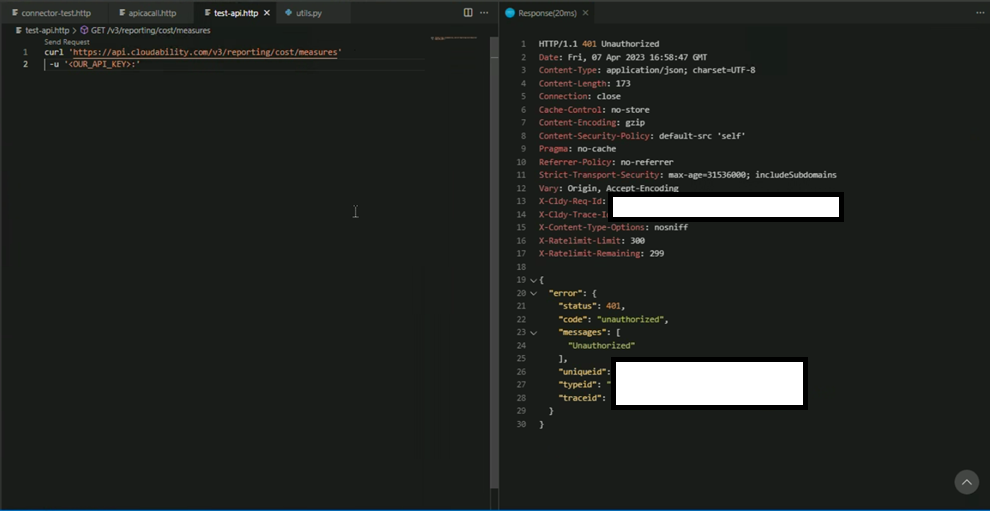
Task: Open the utils.py tab
Action: (309, 13)
